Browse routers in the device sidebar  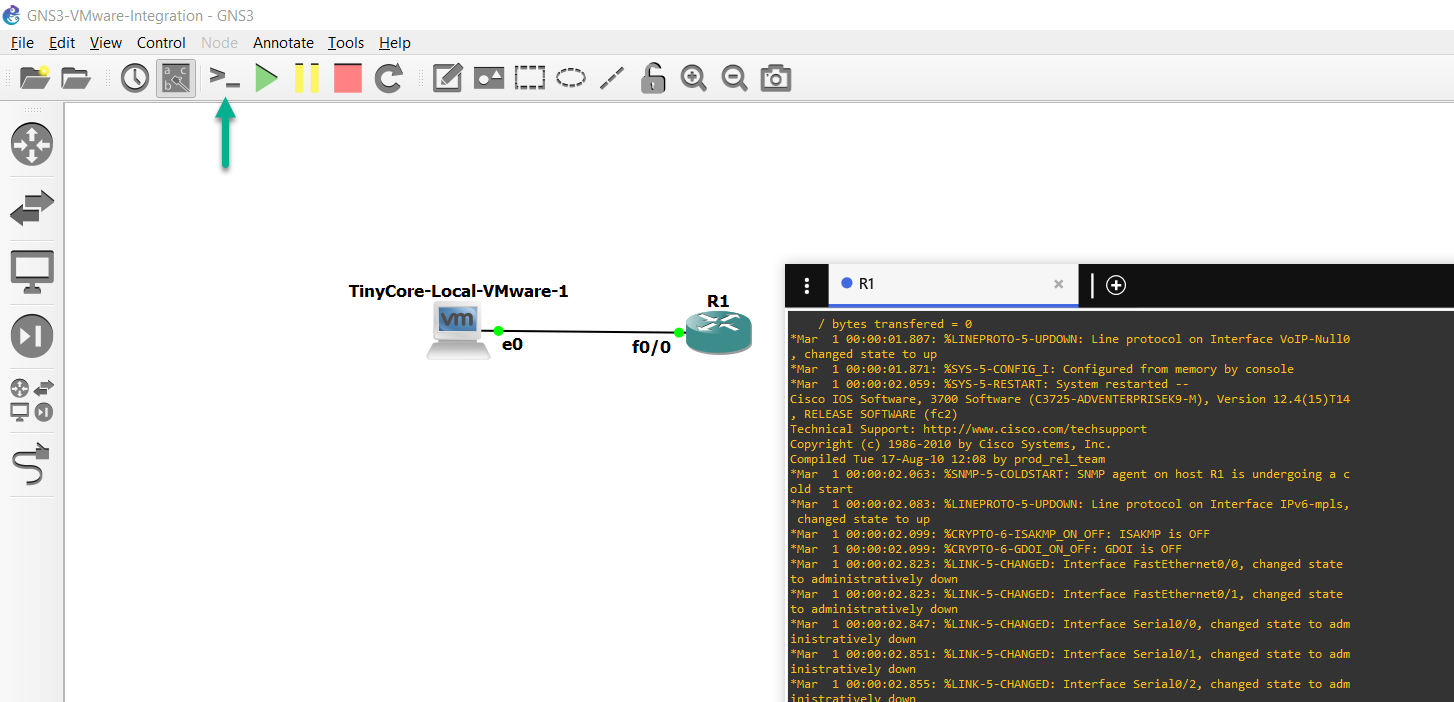pyautogui.click(x=32, y=144)
